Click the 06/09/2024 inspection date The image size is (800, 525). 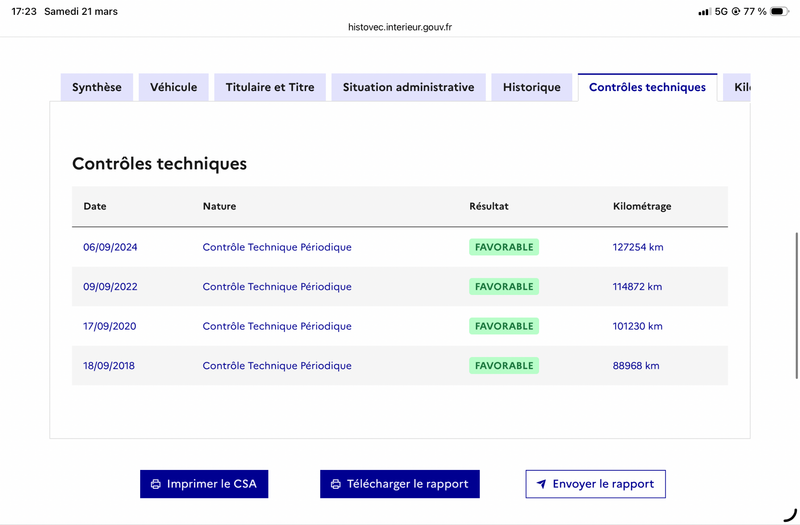(x=110, y=247)
